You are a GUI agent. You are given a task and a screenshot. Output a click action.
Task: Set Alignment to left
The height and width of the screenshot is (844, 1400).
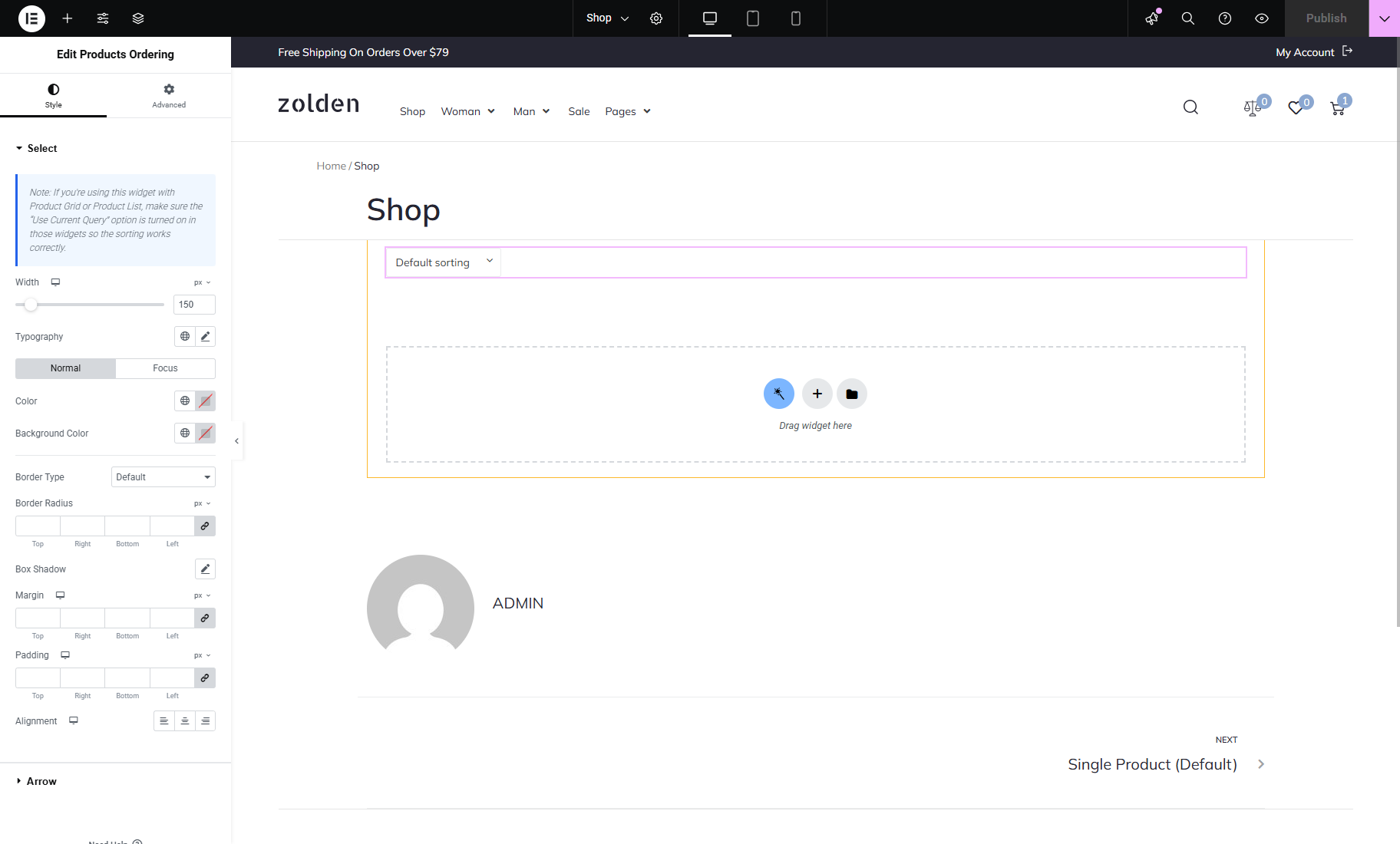164,720
